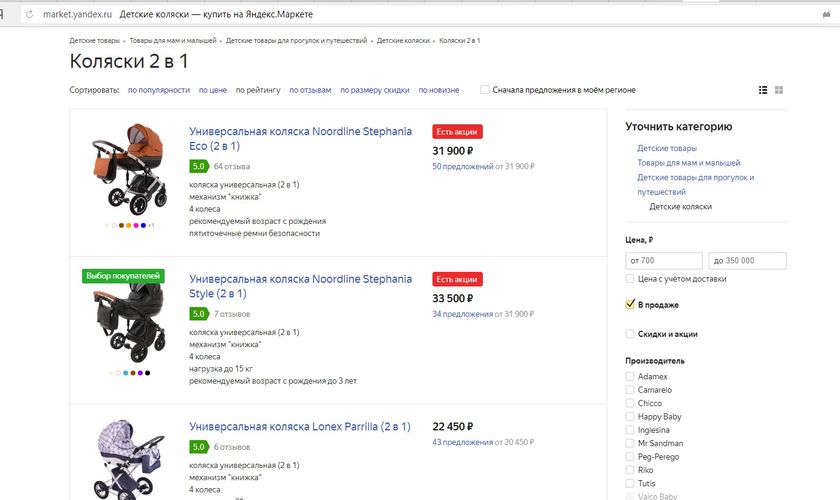Tick 'Цена с учётом доставки' checkbox

pos(630,279)
